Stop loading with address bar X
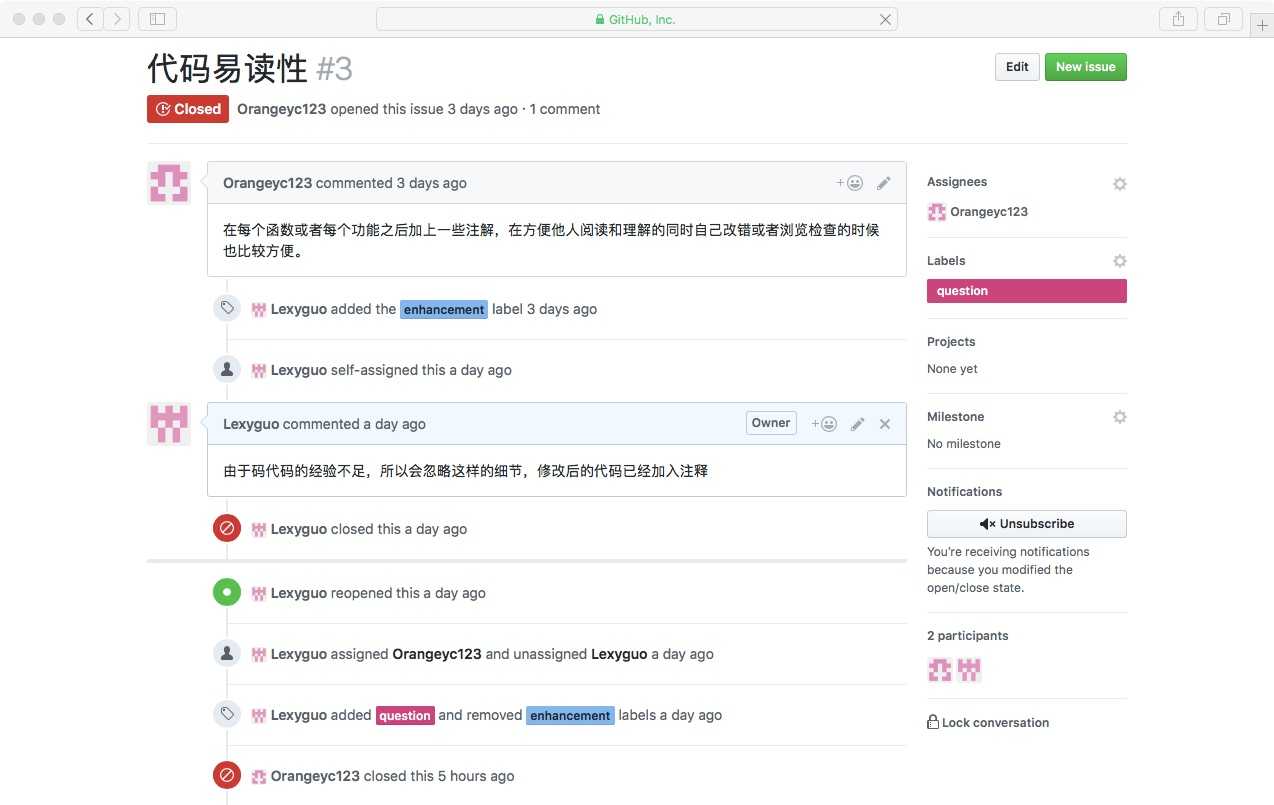Viewport: 1274px width, 805px height. pyautogui.click(x=885, y=19)
